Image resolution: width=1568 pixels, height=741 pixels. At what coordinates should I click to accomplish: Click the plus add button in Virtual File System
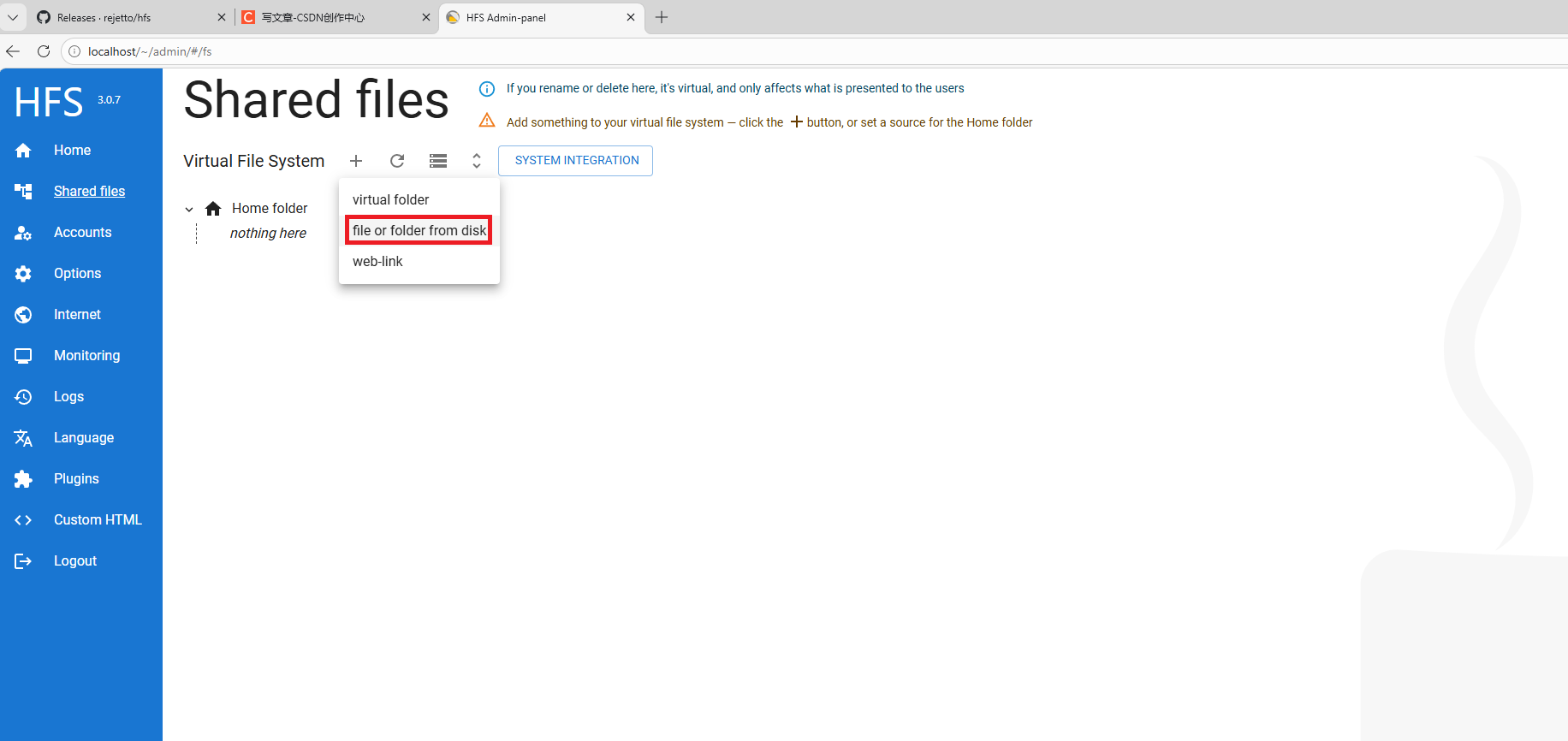click(356, 161)
